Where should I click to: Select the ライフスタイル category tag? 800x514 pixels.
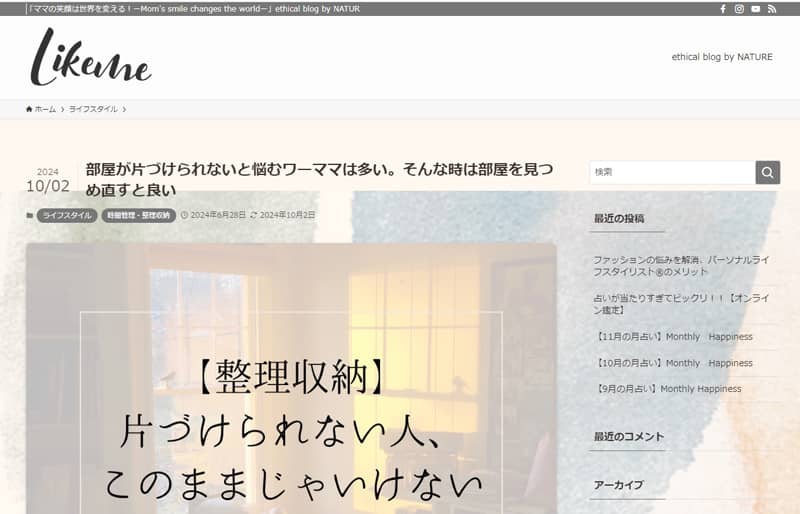click(x=67, y=215)
